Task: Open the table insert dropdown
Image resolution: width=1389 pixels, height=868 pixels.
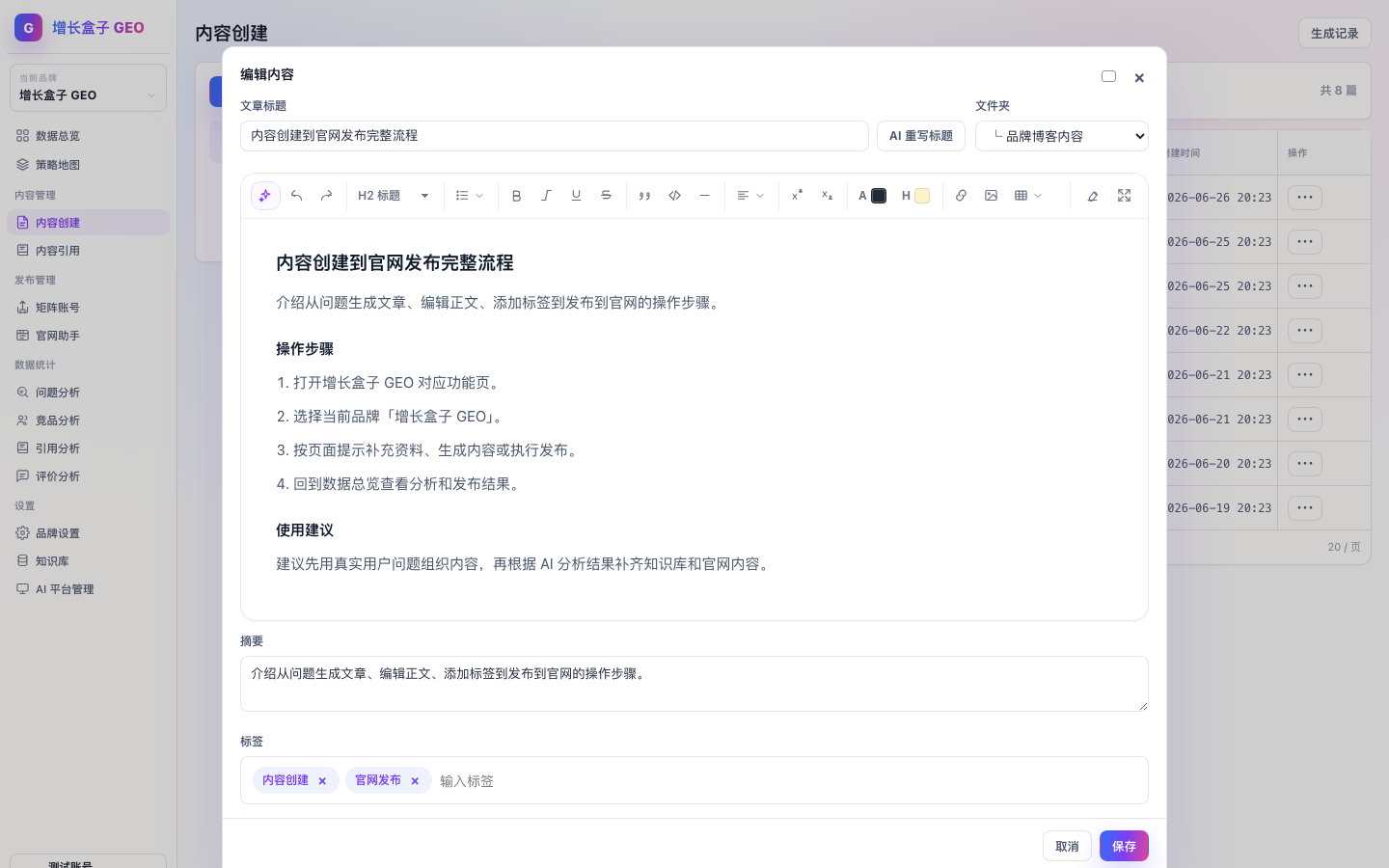Action: (x=1028, y=196)
